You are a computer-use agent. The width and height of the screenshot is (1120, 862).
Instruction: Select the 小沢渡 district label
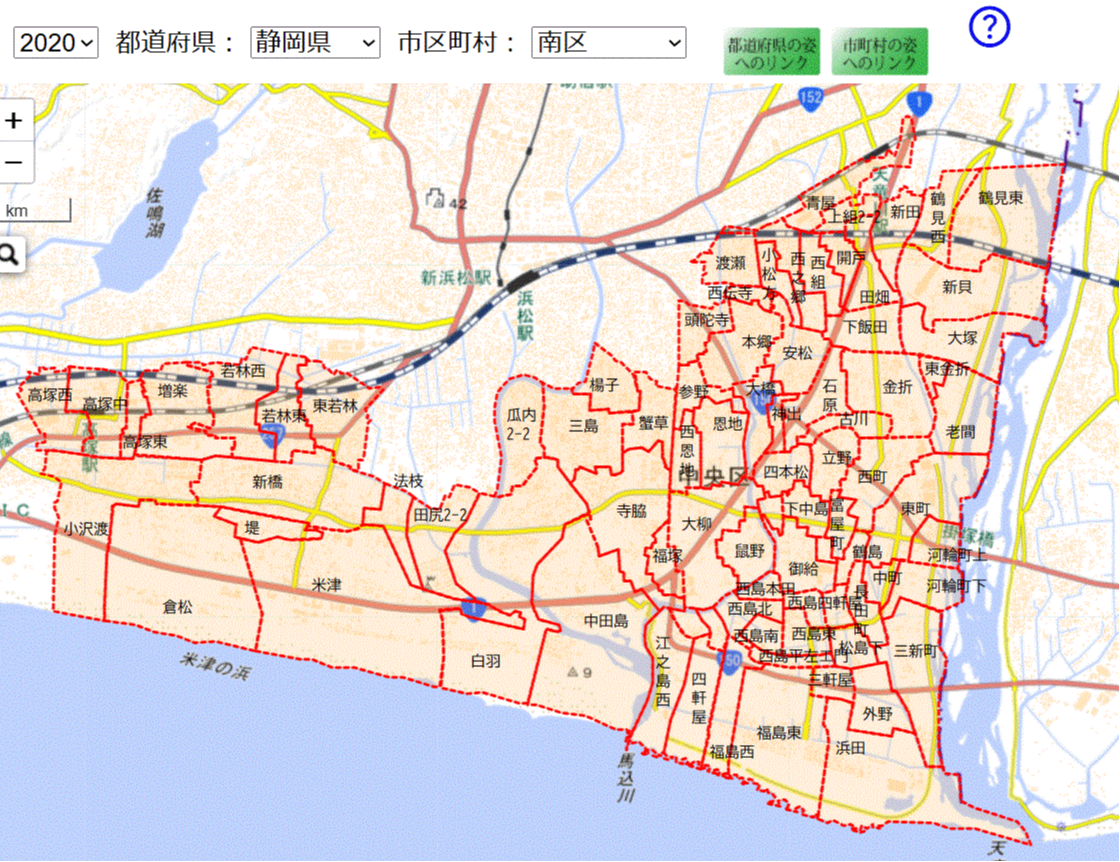click(86, 529)
